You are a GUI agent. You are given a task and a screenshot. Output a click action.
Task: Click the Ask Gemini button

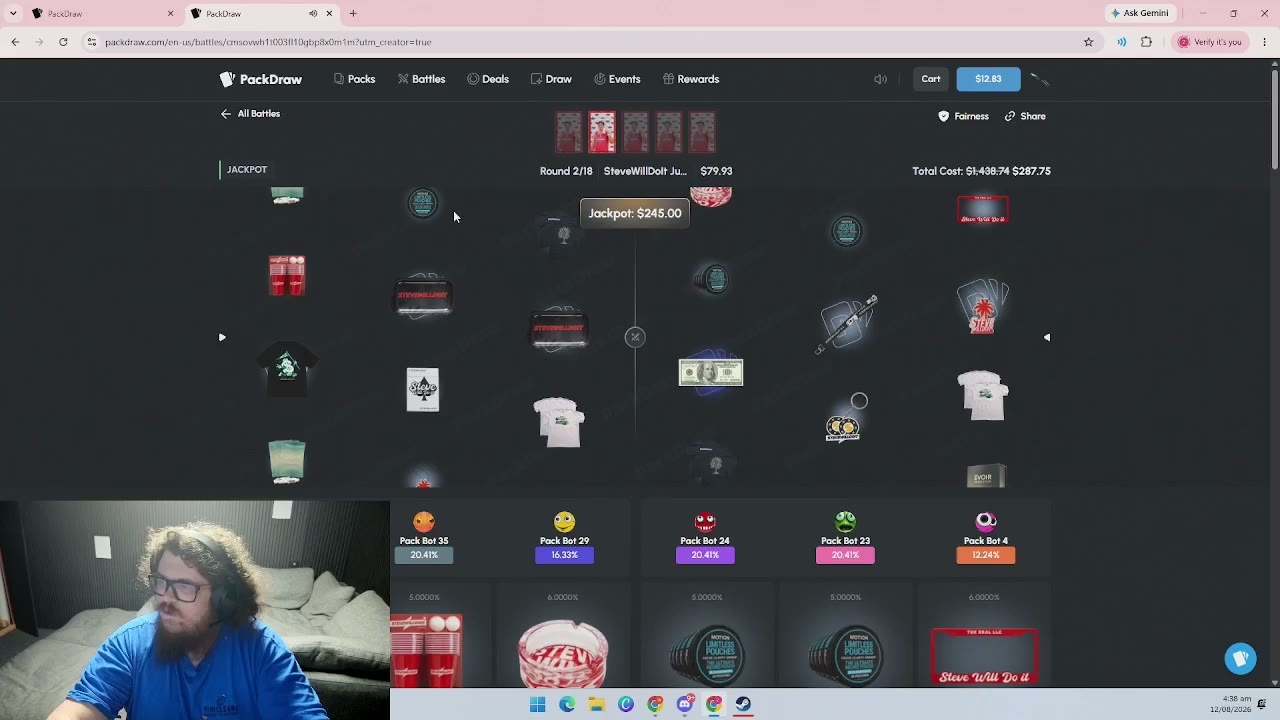(1139, 13)
